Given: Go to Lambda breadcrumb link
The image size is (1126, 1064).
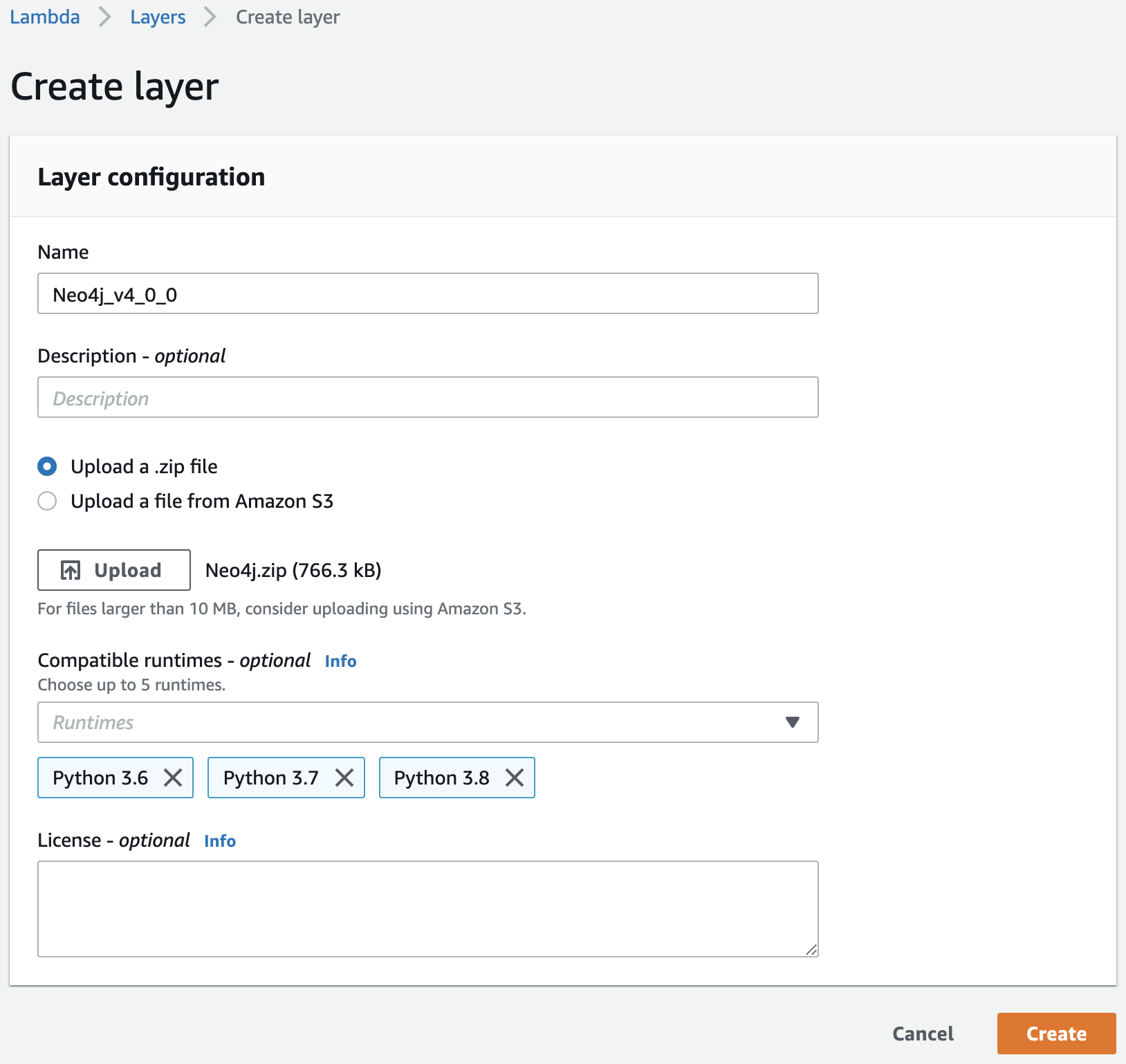Looking at the screenshot, I should (x=45, y=17).
